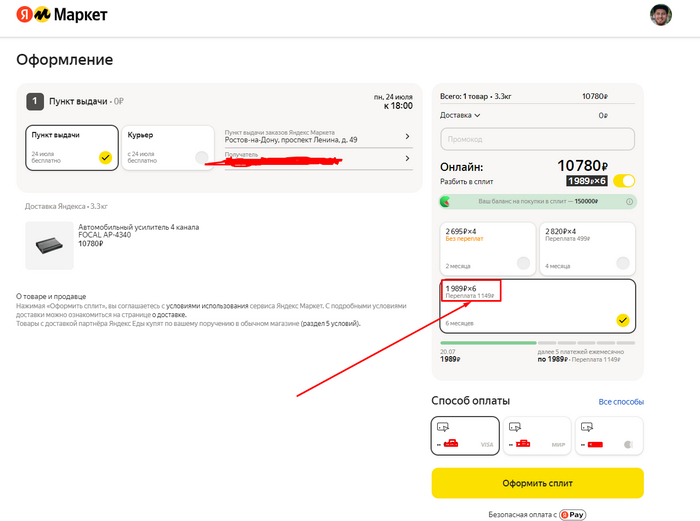Open the user profile avatar
The image size is (700, 521).
click(x=661, y=16)
